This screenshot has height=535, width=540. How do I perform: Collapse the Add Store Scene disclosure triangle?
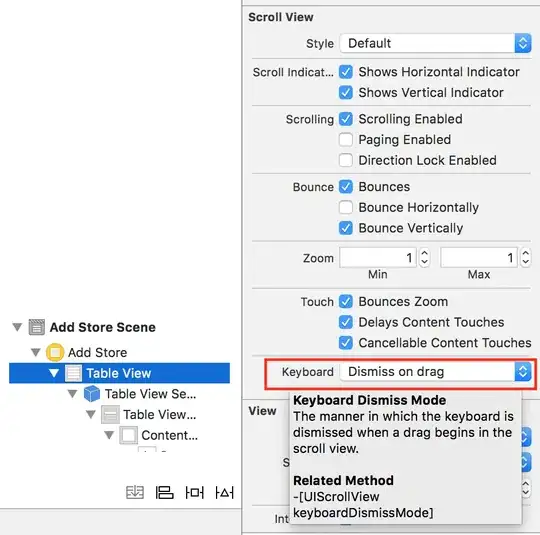coord(17,327)
